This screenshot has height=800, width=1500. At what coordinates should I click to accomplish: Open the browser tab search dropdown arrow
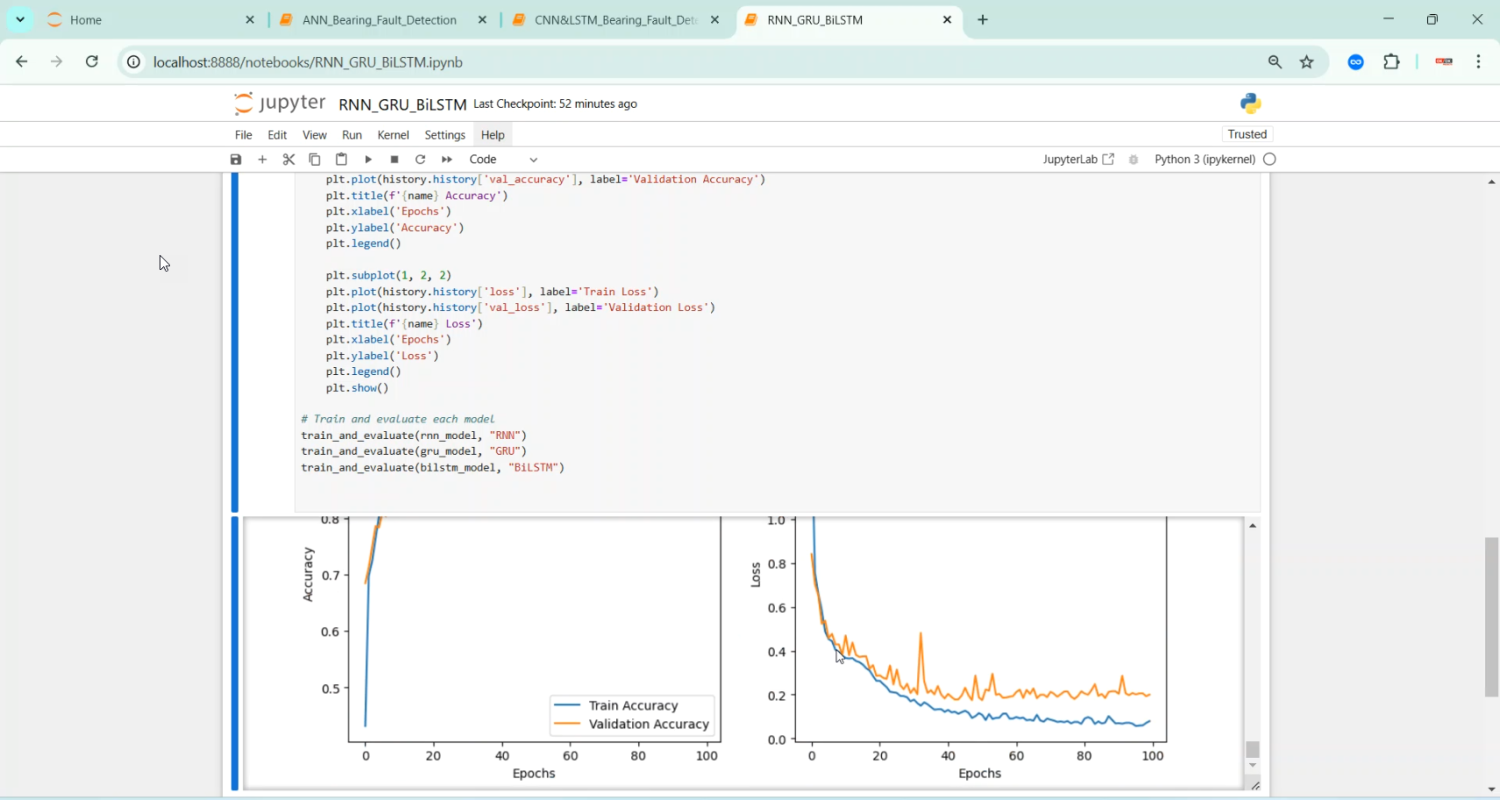20,20
